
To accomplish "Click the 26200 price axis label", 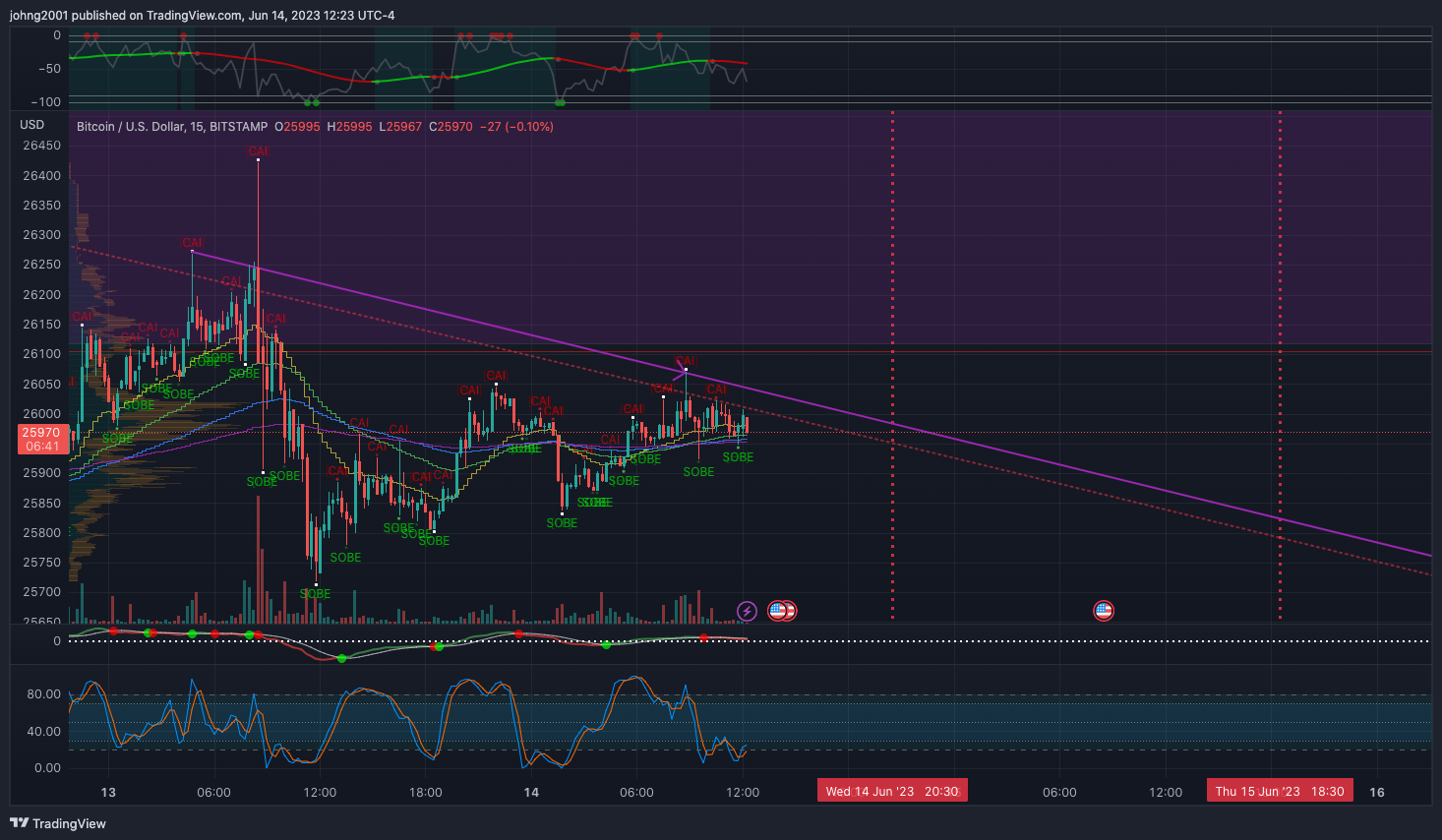I will (41, 295).
